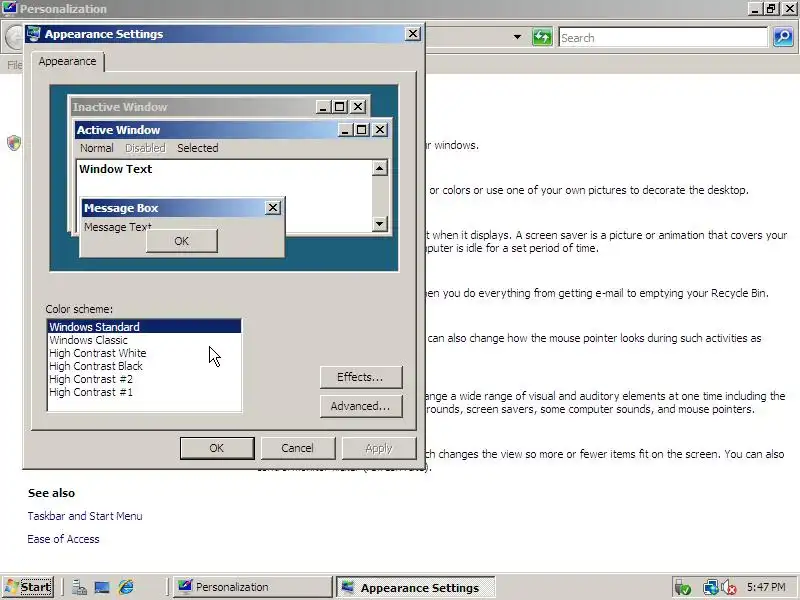Cancel the Appearance Settings dialog
The image size is (800, 600).
pos(297,448)
